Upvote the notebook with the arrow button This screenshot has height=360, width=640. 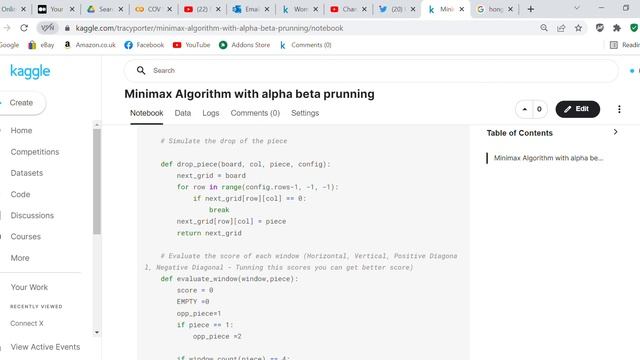pyautogui.click(x=525, y=109)
